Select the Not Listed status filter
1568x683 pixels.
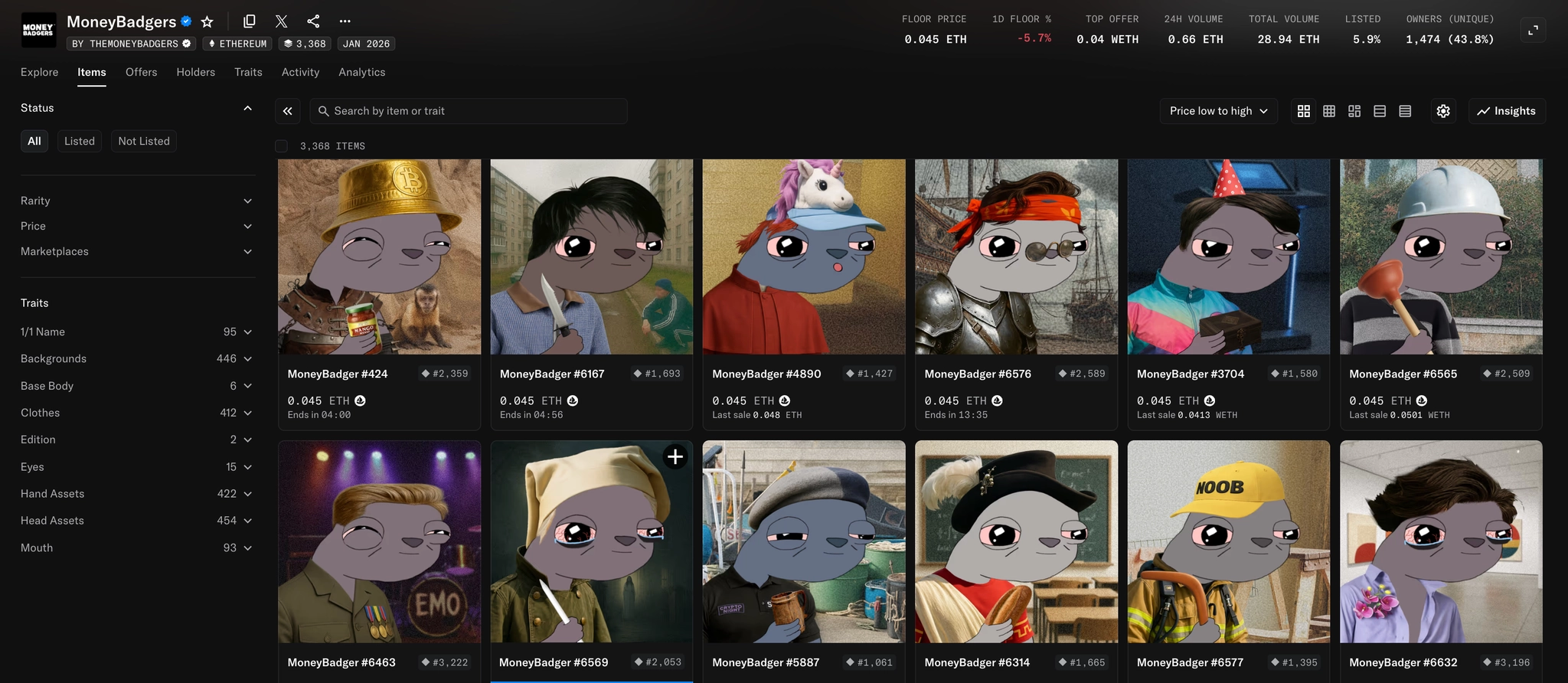pyautogui.click(x=144, y=141)
